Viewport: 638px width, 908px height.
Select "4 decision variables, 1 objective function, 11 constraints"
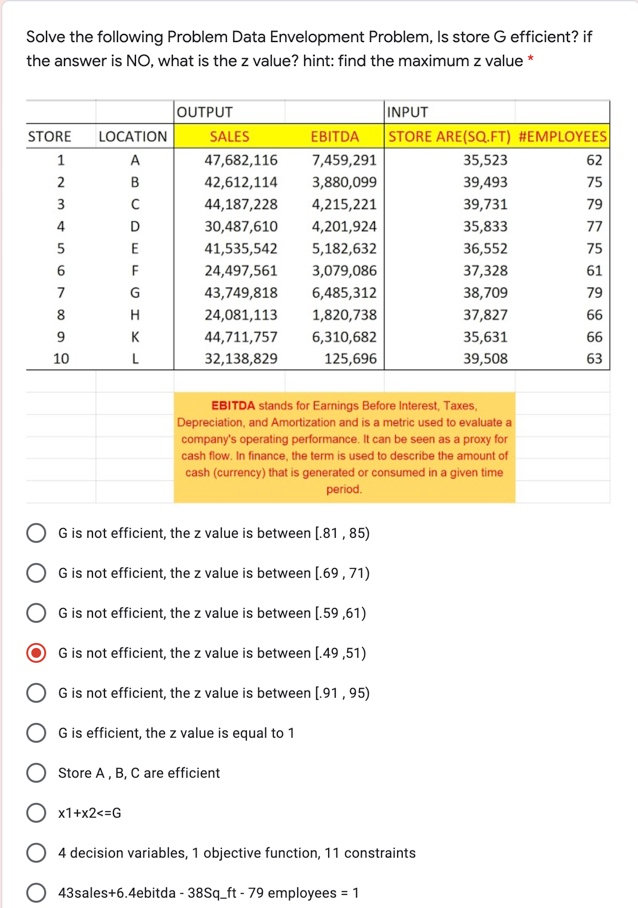tap(36, 852)
